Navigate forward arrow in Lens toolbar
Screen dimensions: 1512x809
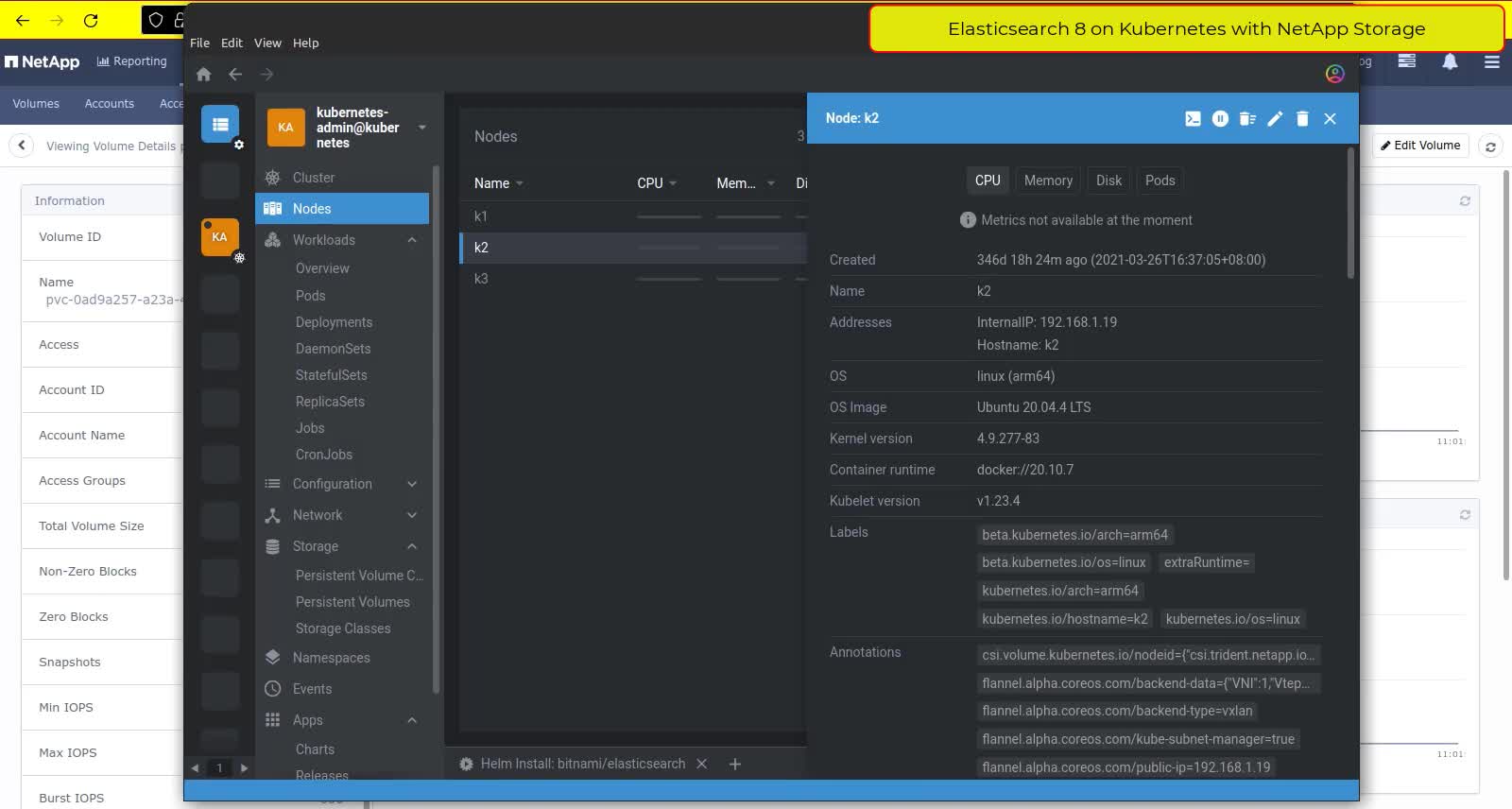266,74
